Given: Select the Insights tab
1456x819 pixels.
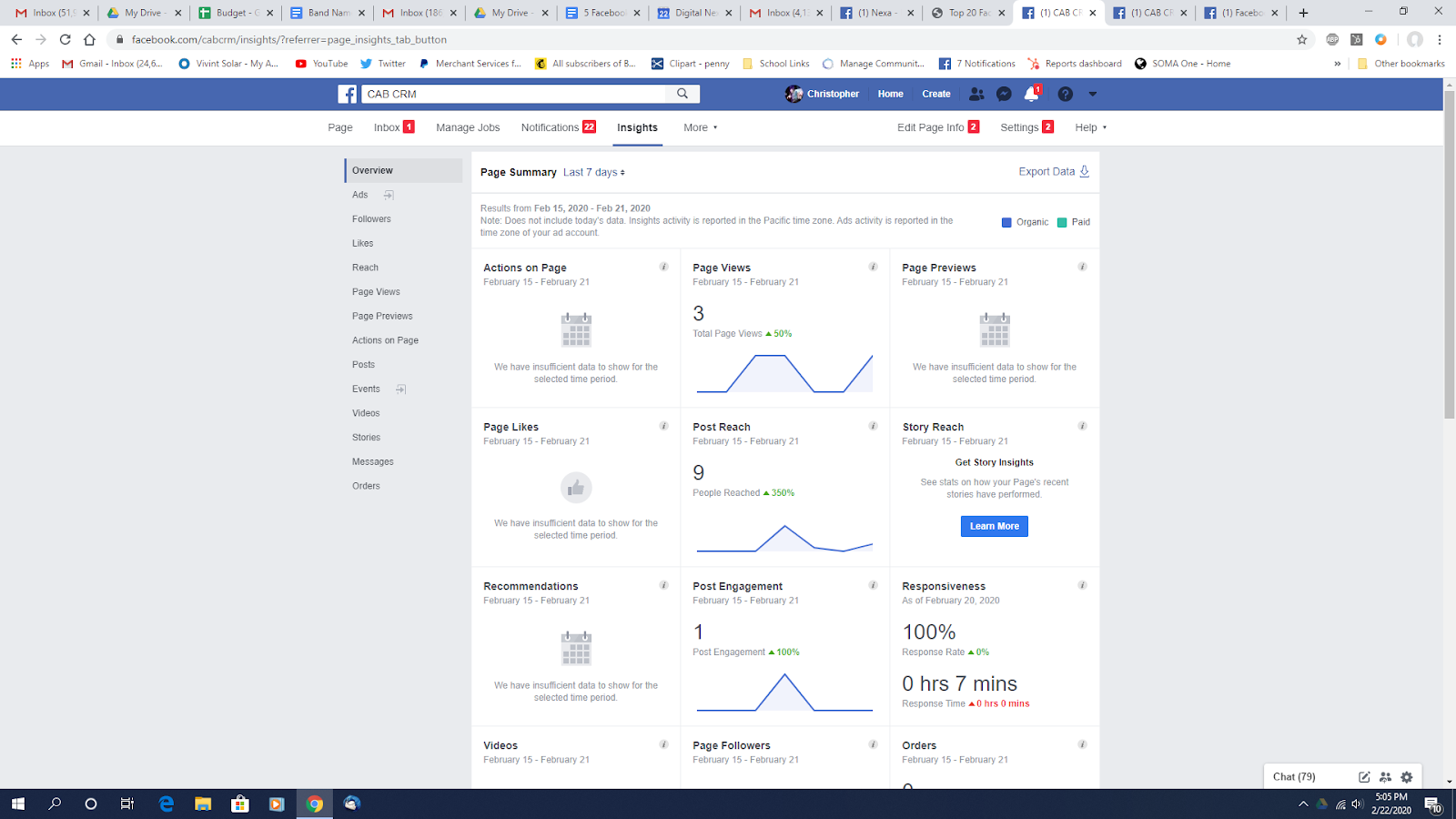Looking at the screenshot, I should [637, 127].
